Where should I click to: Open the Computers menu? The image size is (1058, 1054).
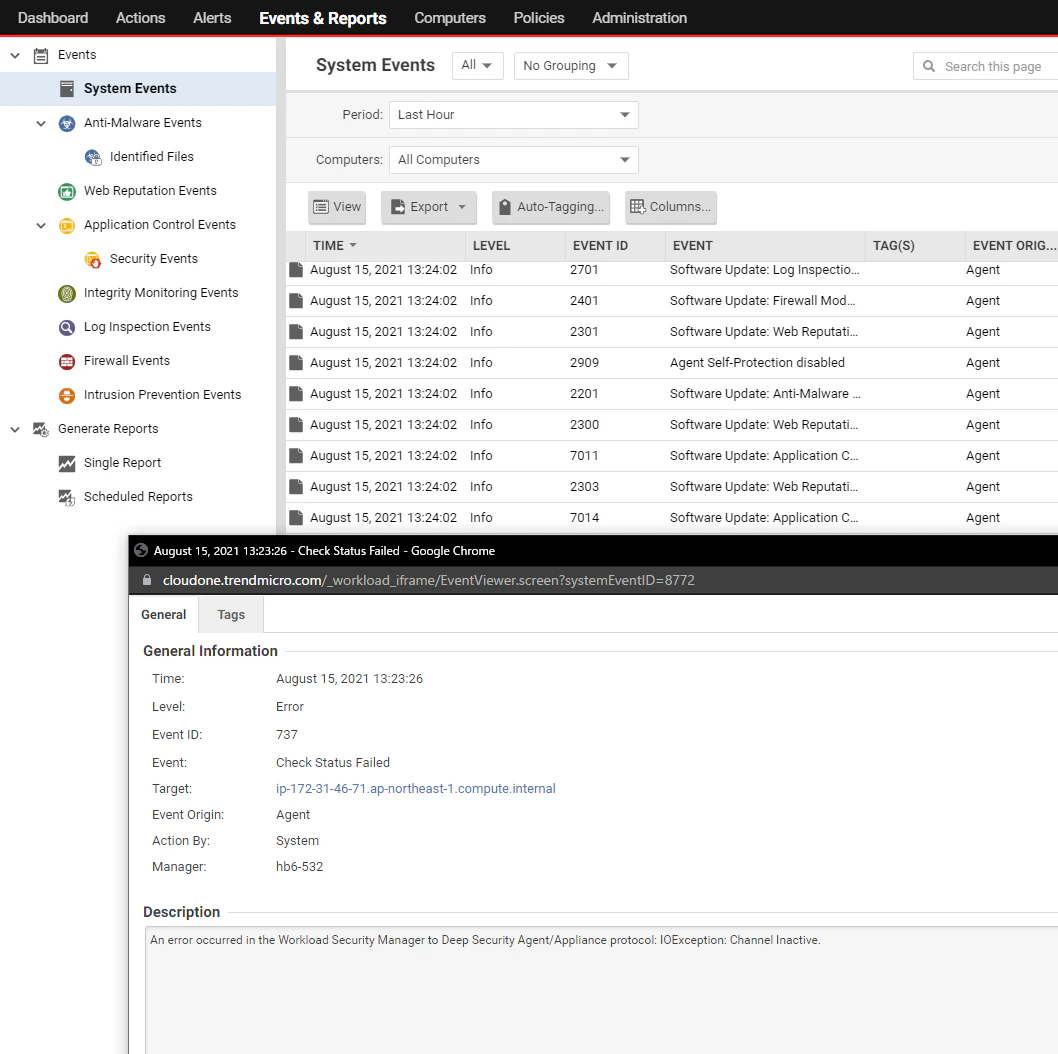[x=450, y=18]
